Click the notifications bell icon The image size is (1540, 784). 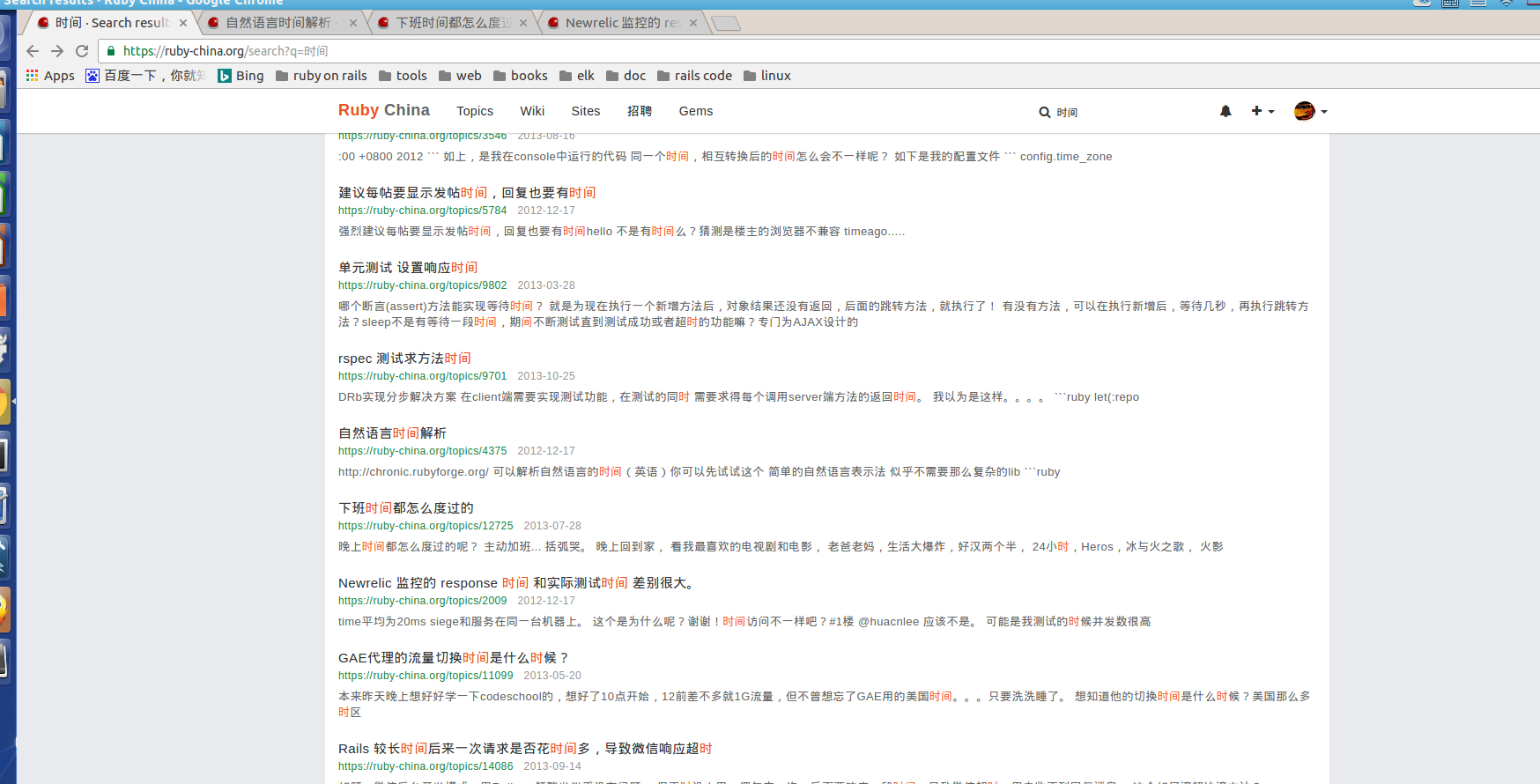(1225, 111)
